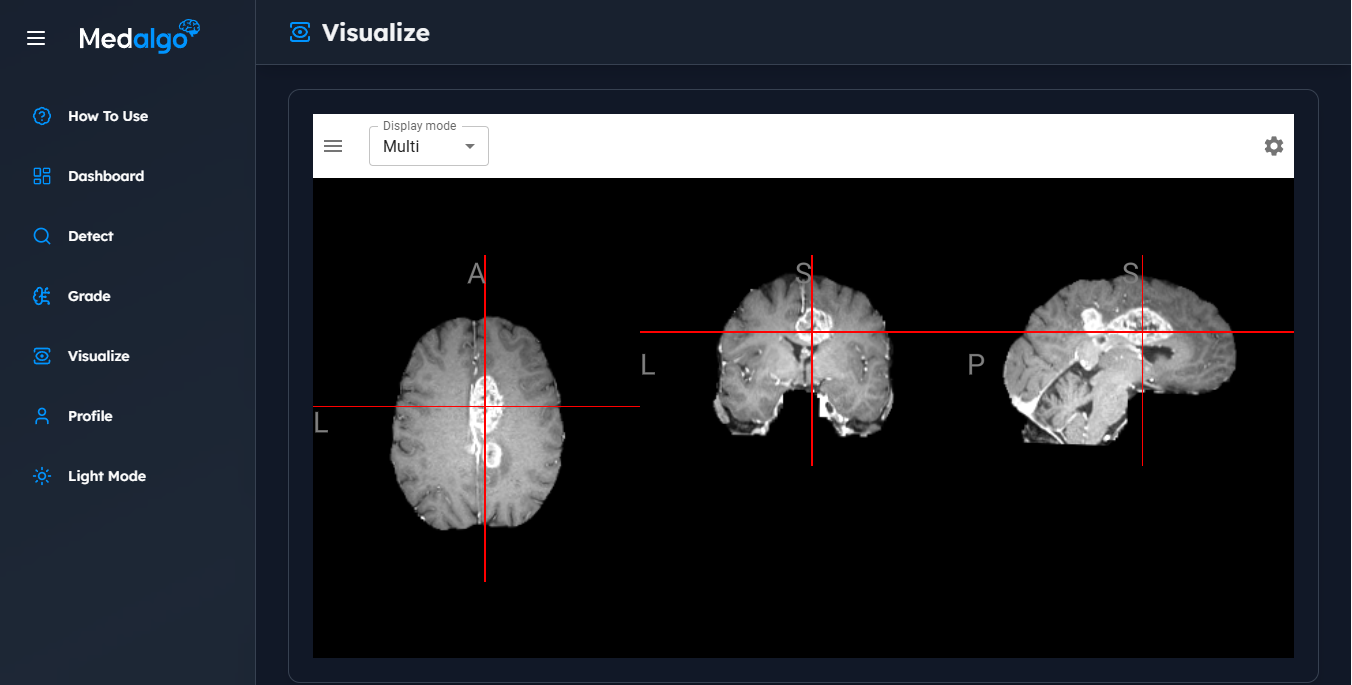This screenshot has height=685, width=1352.
Task: Open the viewer's hamburger menu
Action: [333, 146]
